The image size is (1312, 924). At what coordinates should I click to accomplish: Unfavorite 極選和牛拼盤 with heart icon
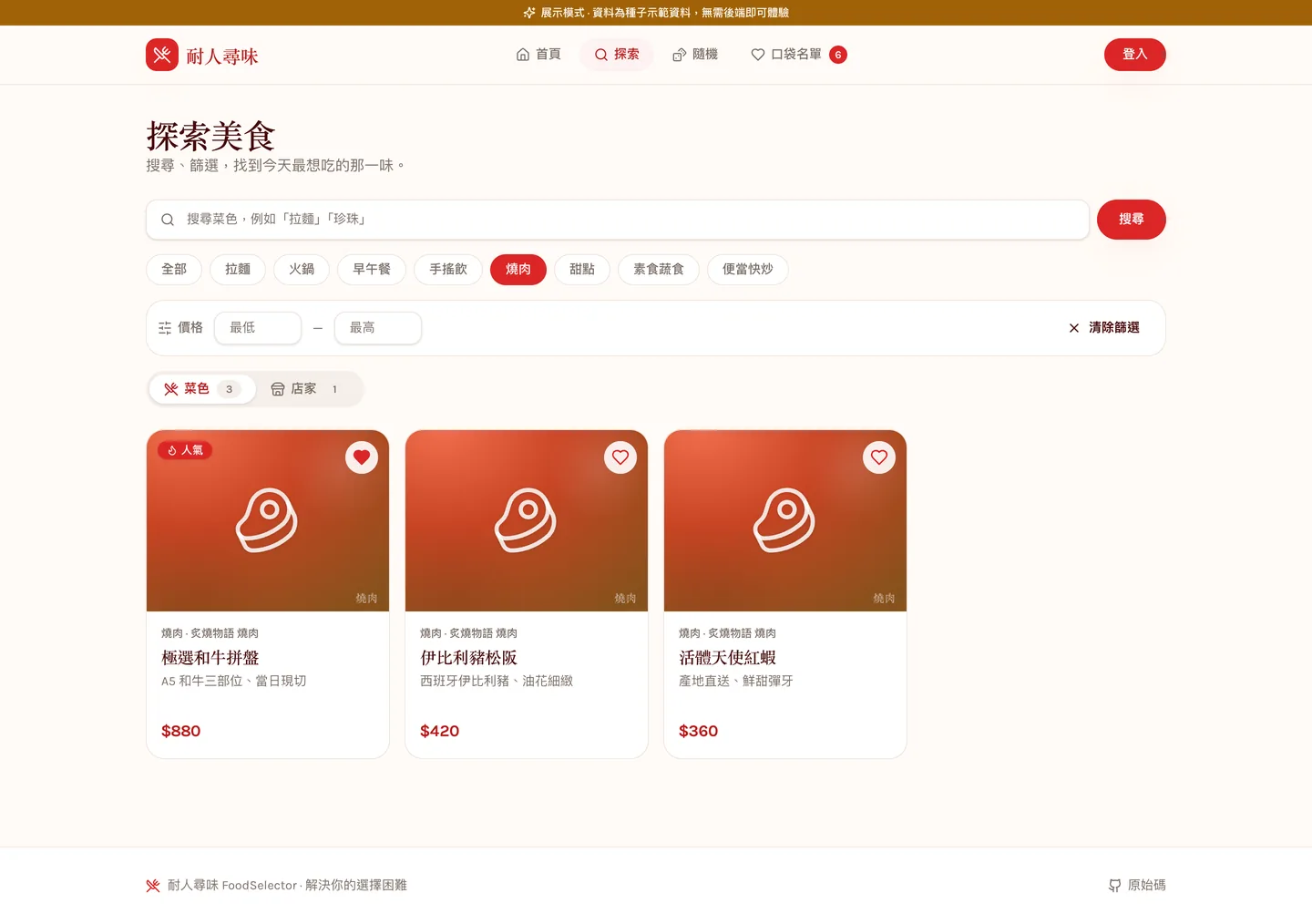click(x=362, y=457)
